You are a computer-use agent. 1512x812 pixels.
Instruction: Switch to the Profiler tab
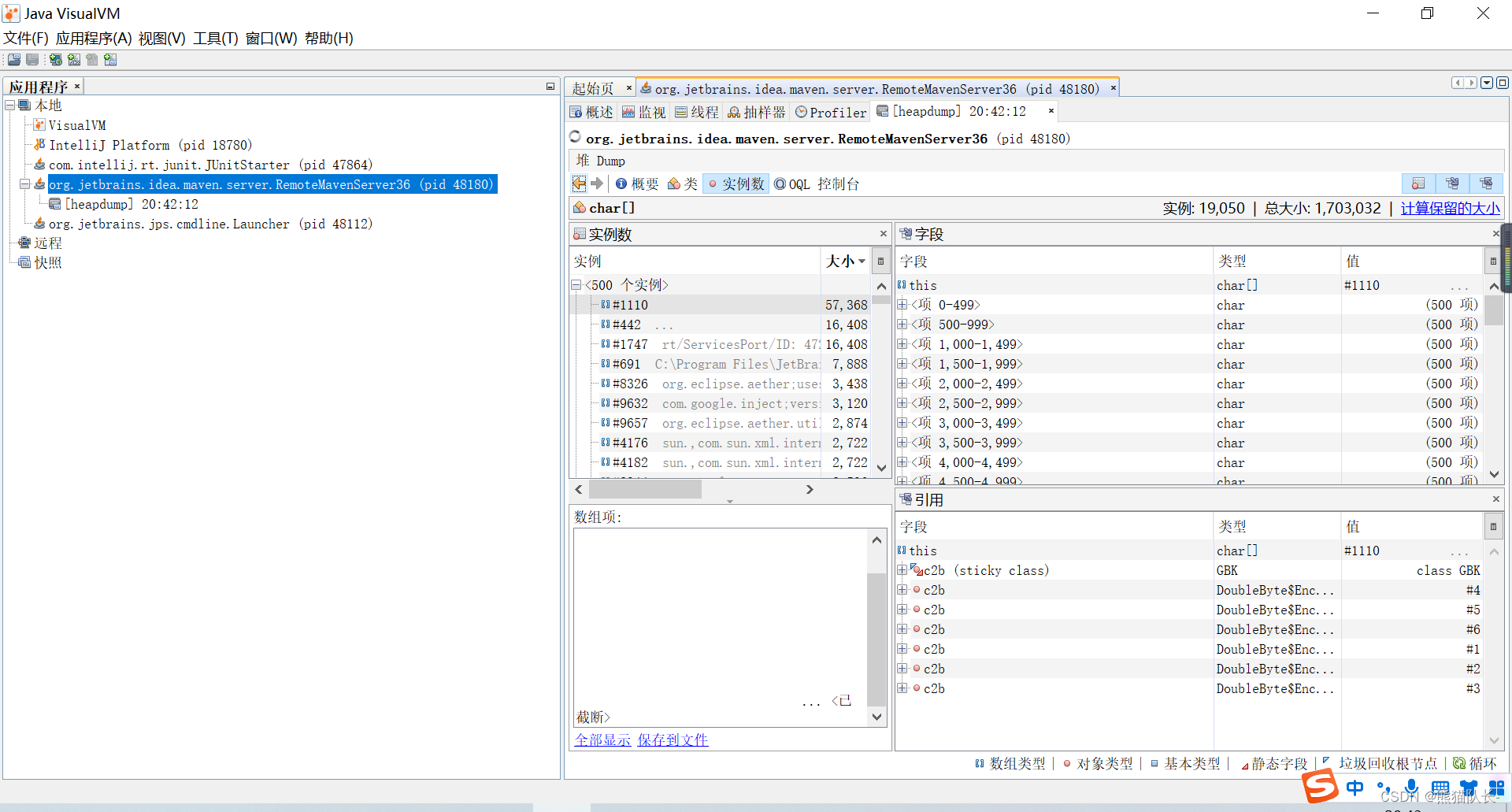tap(831, 112)
